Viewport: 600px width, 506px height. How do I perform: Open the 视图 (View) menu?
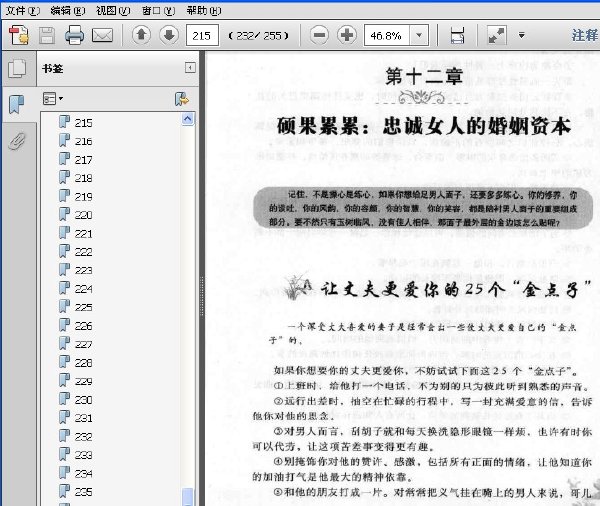click(x=113, y=11)
